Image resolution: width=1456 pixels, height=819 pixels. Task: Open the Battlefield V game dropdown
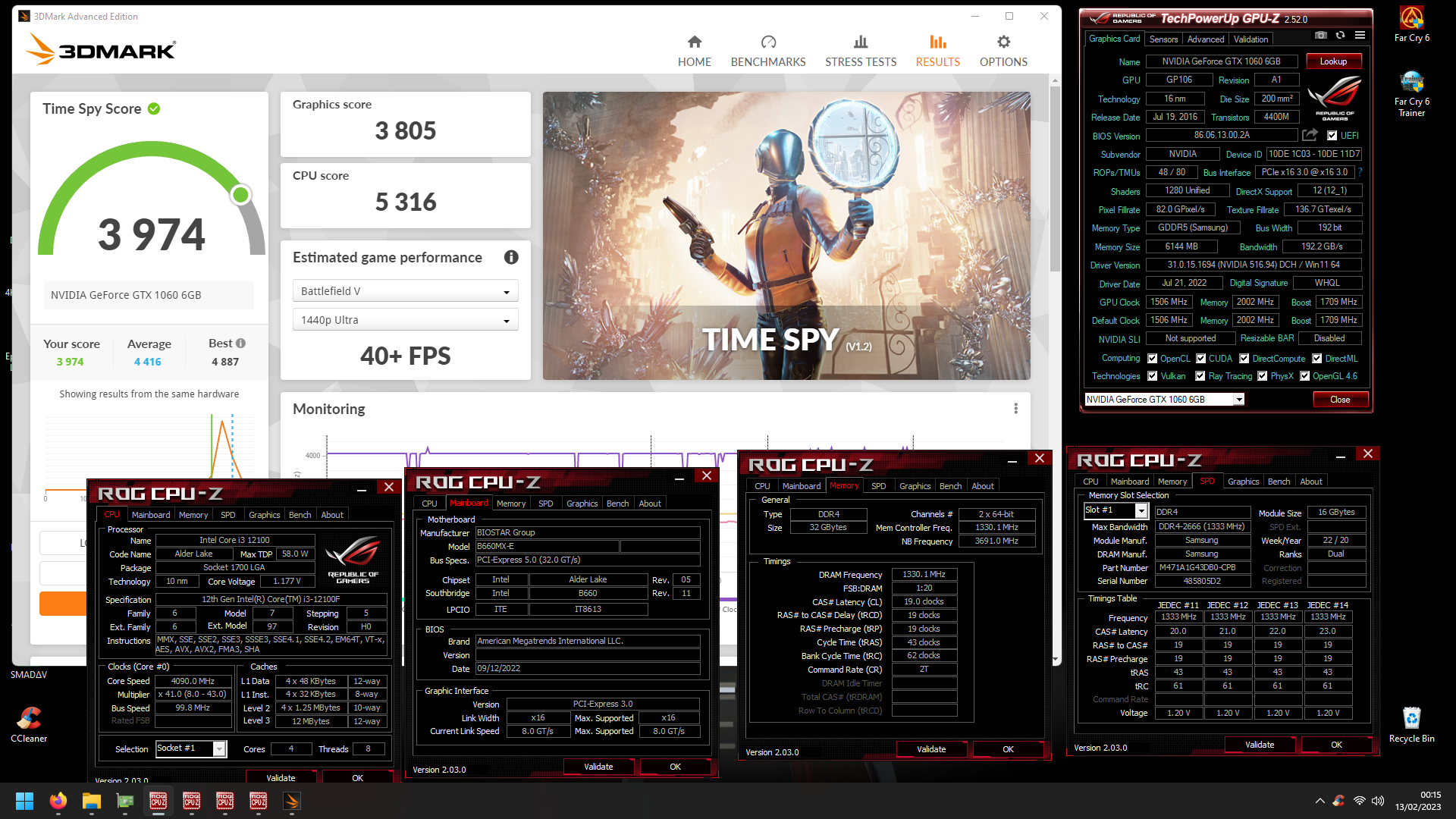click(405, 291)
